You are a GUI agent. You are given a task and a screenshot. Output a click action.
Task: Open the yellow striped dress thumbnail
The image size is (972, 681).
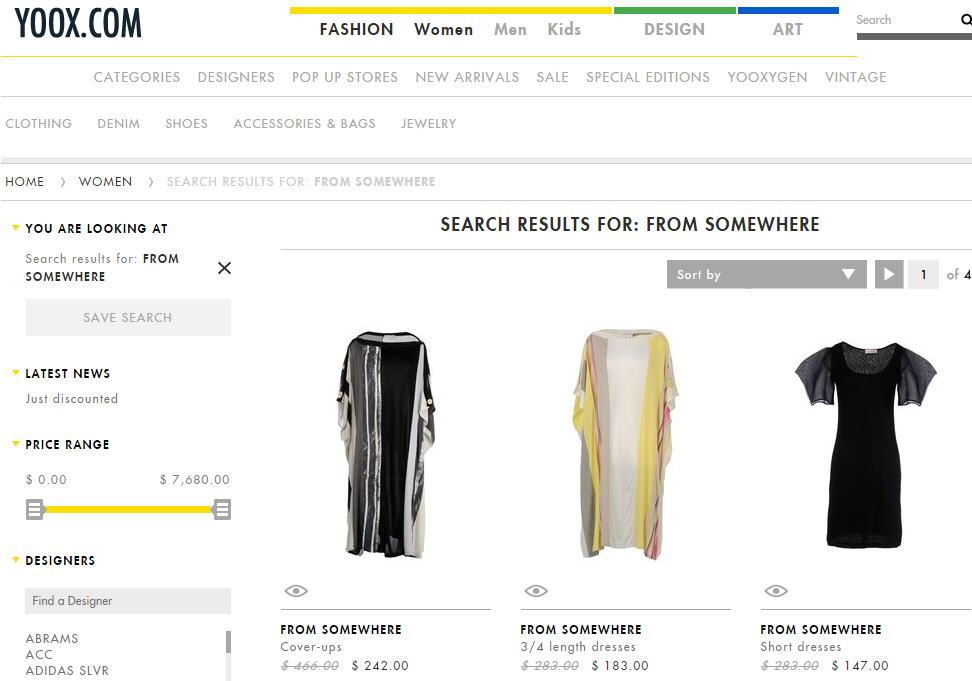click(625, 444)
